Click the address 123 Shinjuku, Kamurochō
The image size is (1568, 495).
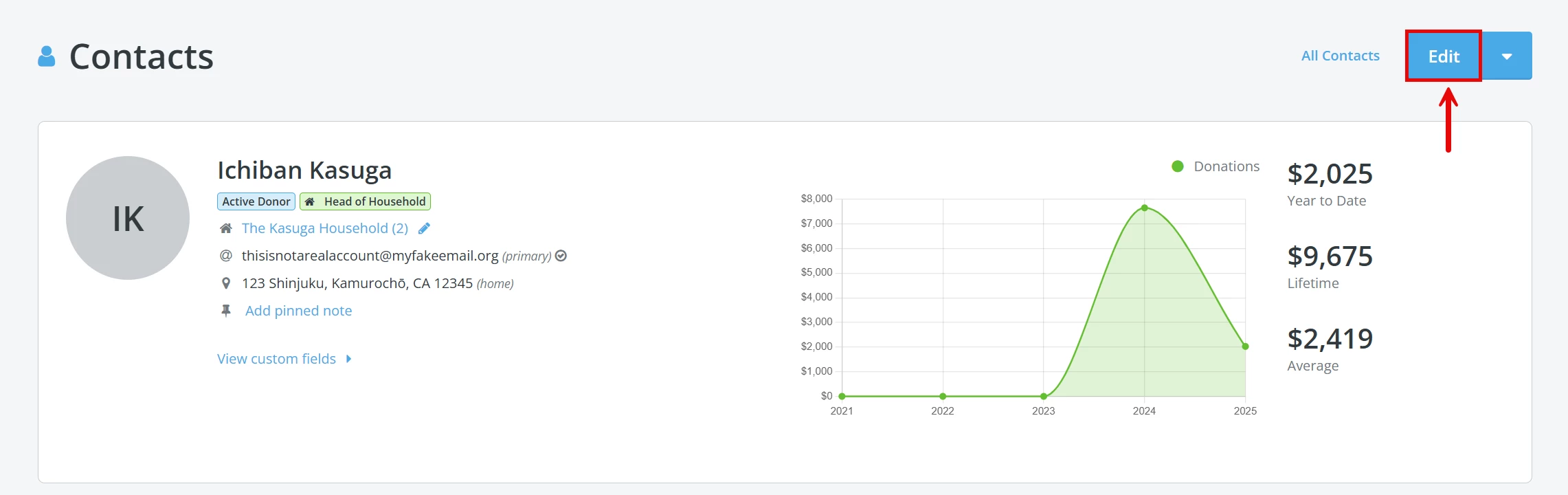357,283
